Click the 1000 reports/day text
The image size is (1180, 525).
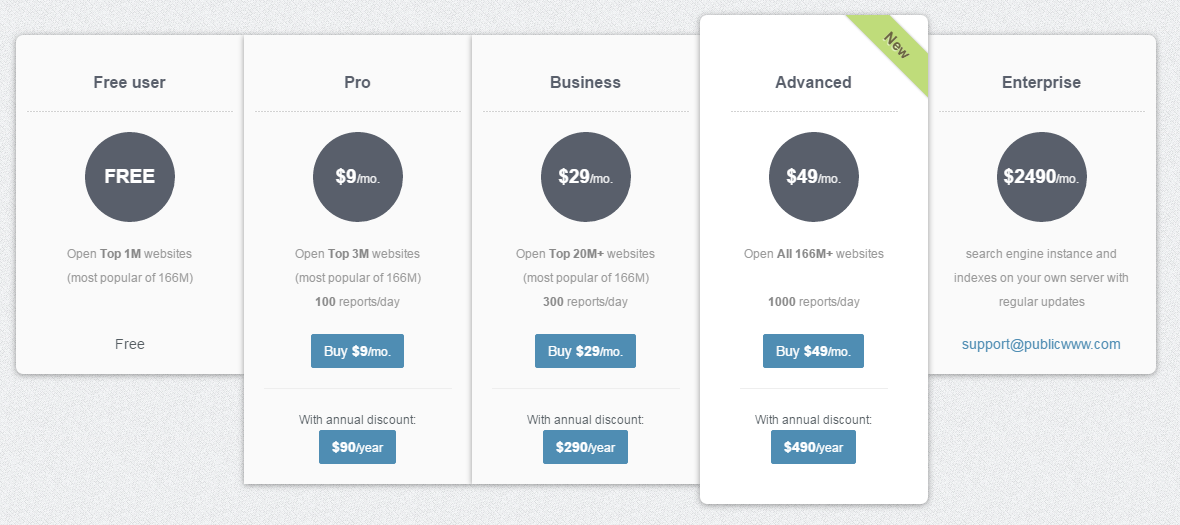click(814, 302)
